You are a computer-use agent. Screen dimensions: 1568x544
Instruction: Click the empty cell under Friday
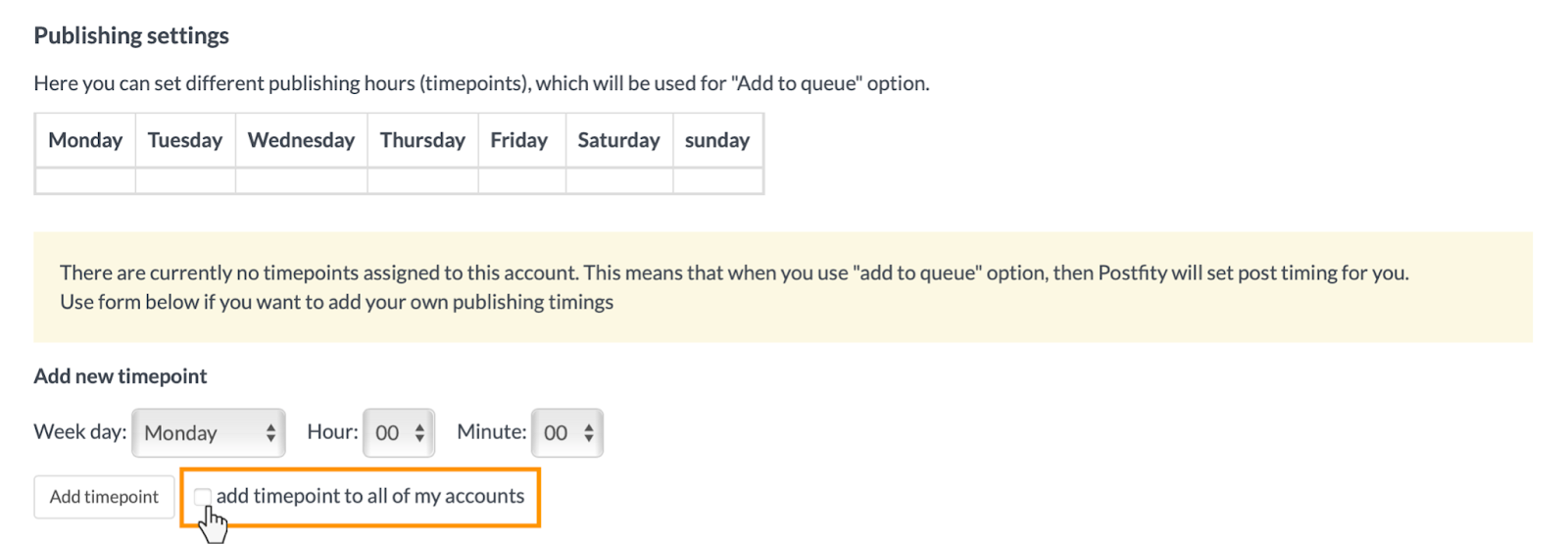coord(521,181)
